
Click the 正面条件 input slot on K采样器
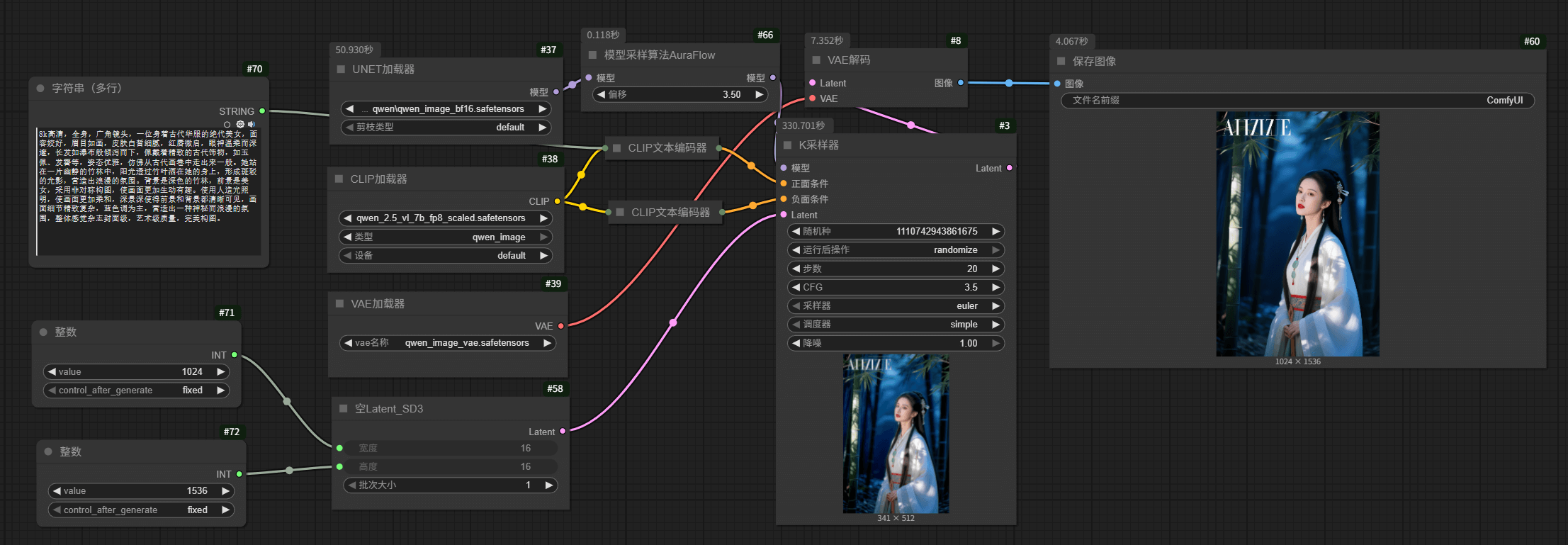pyautogui.click(x=784, y=184)
